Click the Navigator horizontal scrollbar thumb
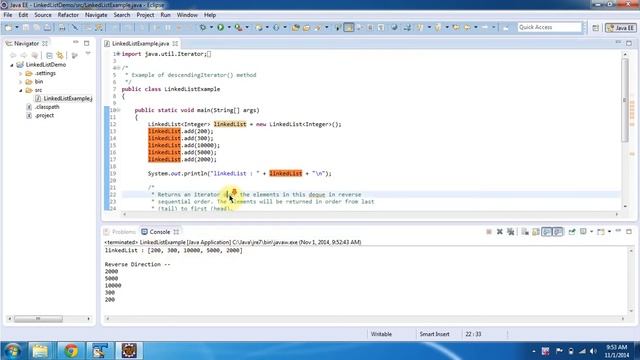The width and height of the screenshot is (640, 360). coord(38,319)
